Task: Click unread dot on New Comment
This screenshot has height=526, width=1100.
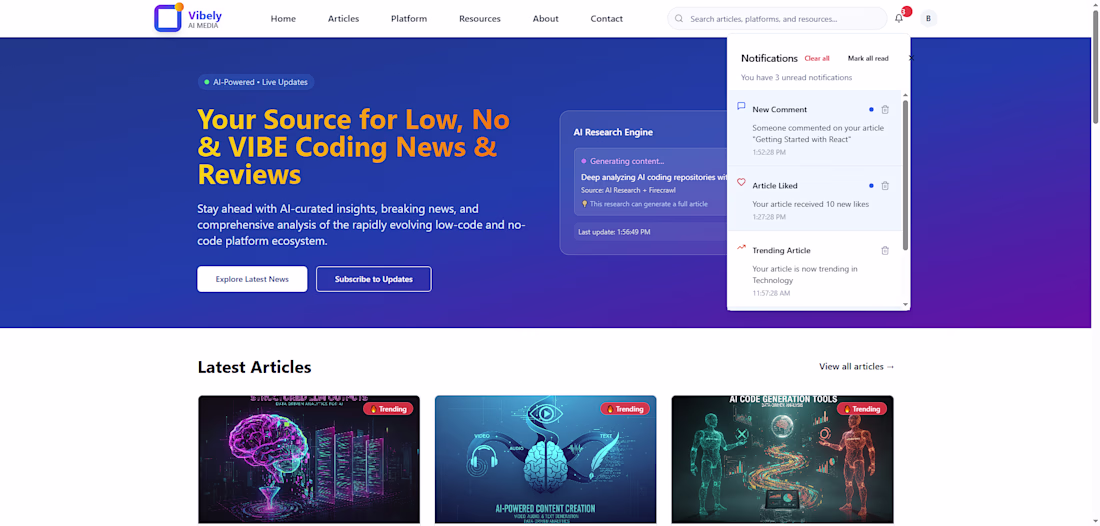Action: 871,109
